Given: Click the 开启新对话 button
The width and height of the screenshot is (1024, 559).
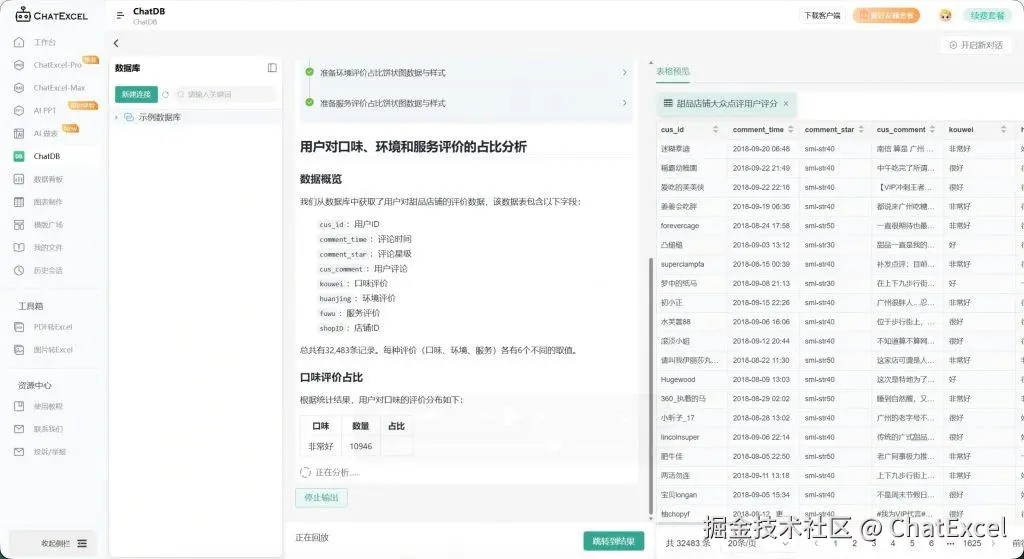Looking at the screenshot, I should (x=976, y=45).
